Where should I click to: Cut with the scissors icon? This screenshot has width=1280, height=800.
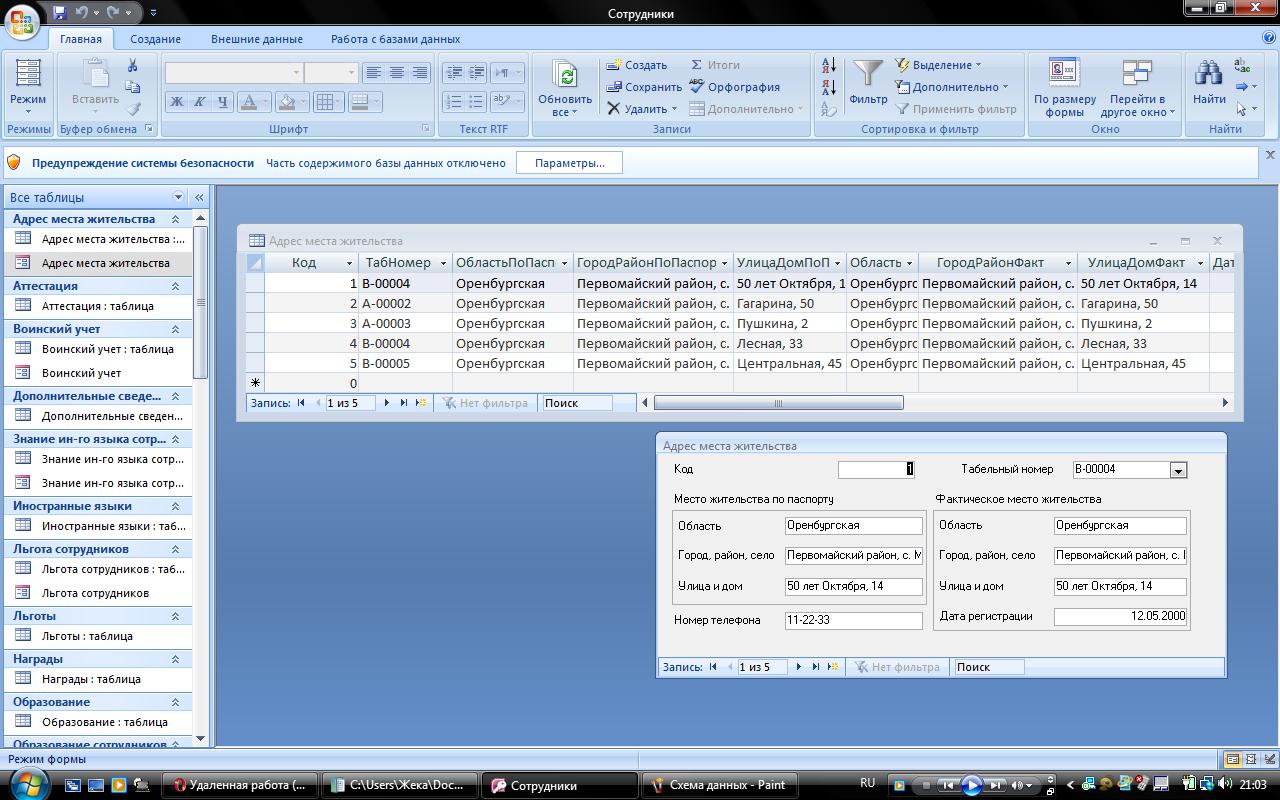[x=132, y=65]
